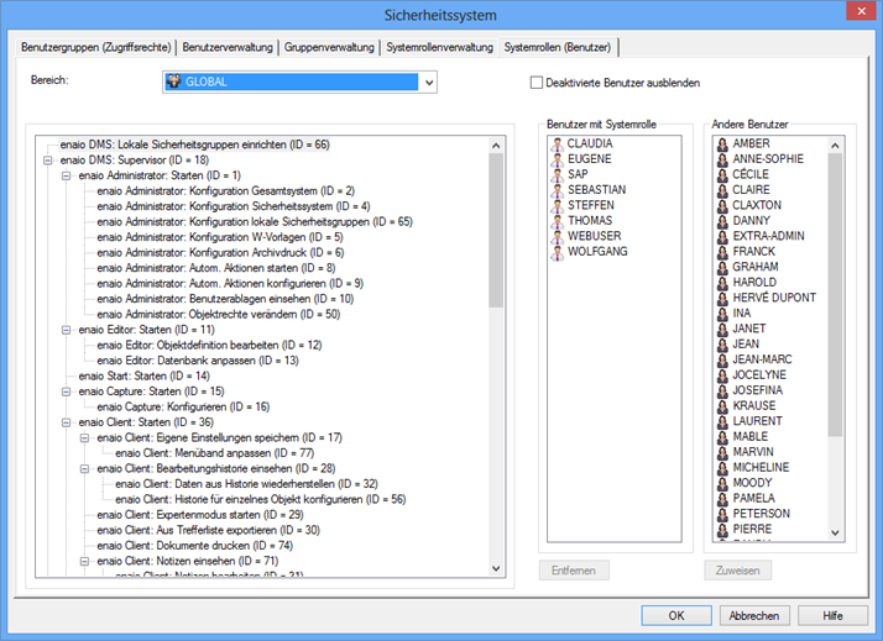
Task: Open the Systemrollenverwaltung tab
Action: coord(439,47)
